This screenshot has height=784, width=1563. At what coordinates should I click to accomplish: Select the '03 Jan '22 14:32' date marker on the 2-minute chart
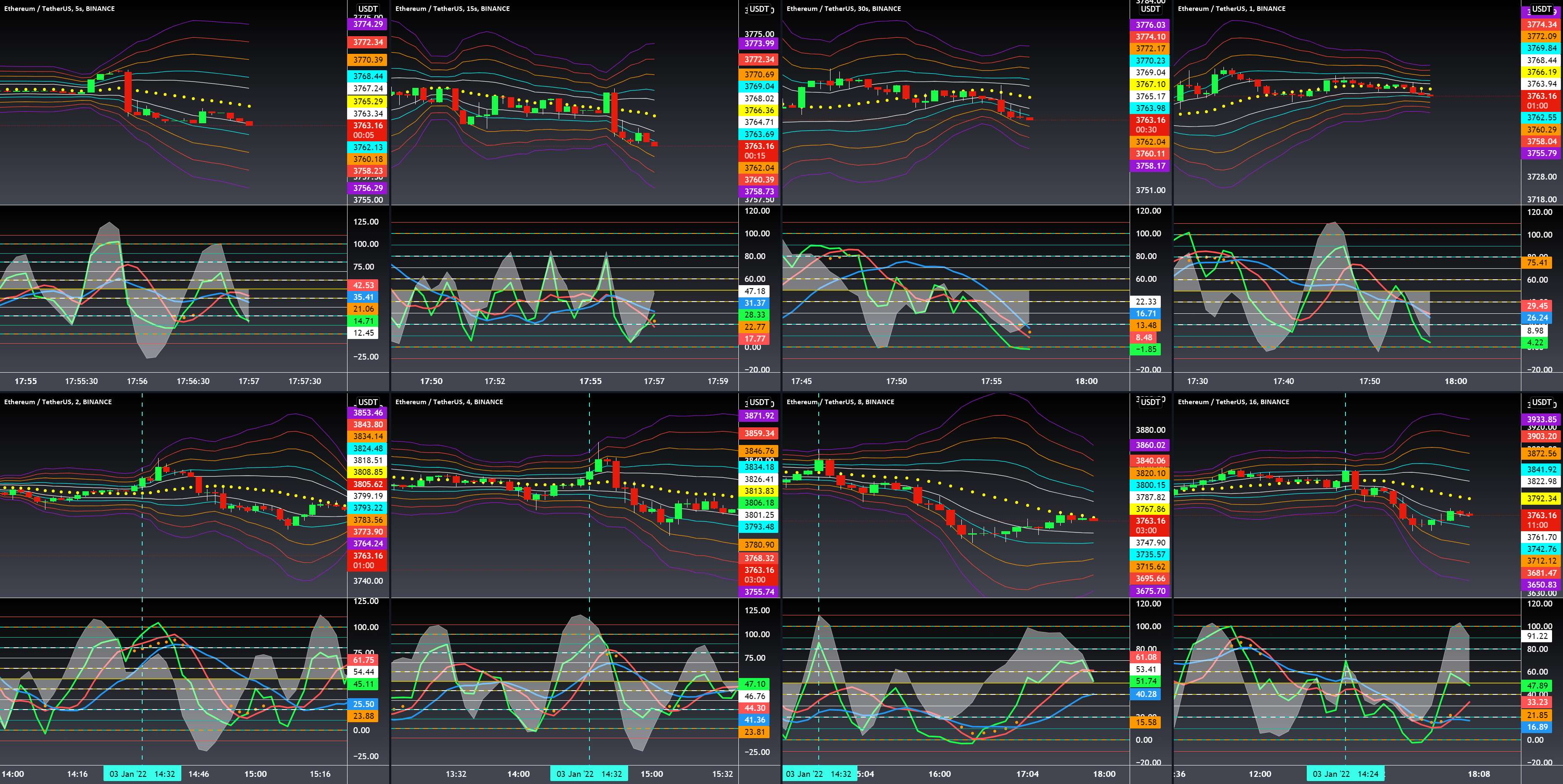(142, 773)
